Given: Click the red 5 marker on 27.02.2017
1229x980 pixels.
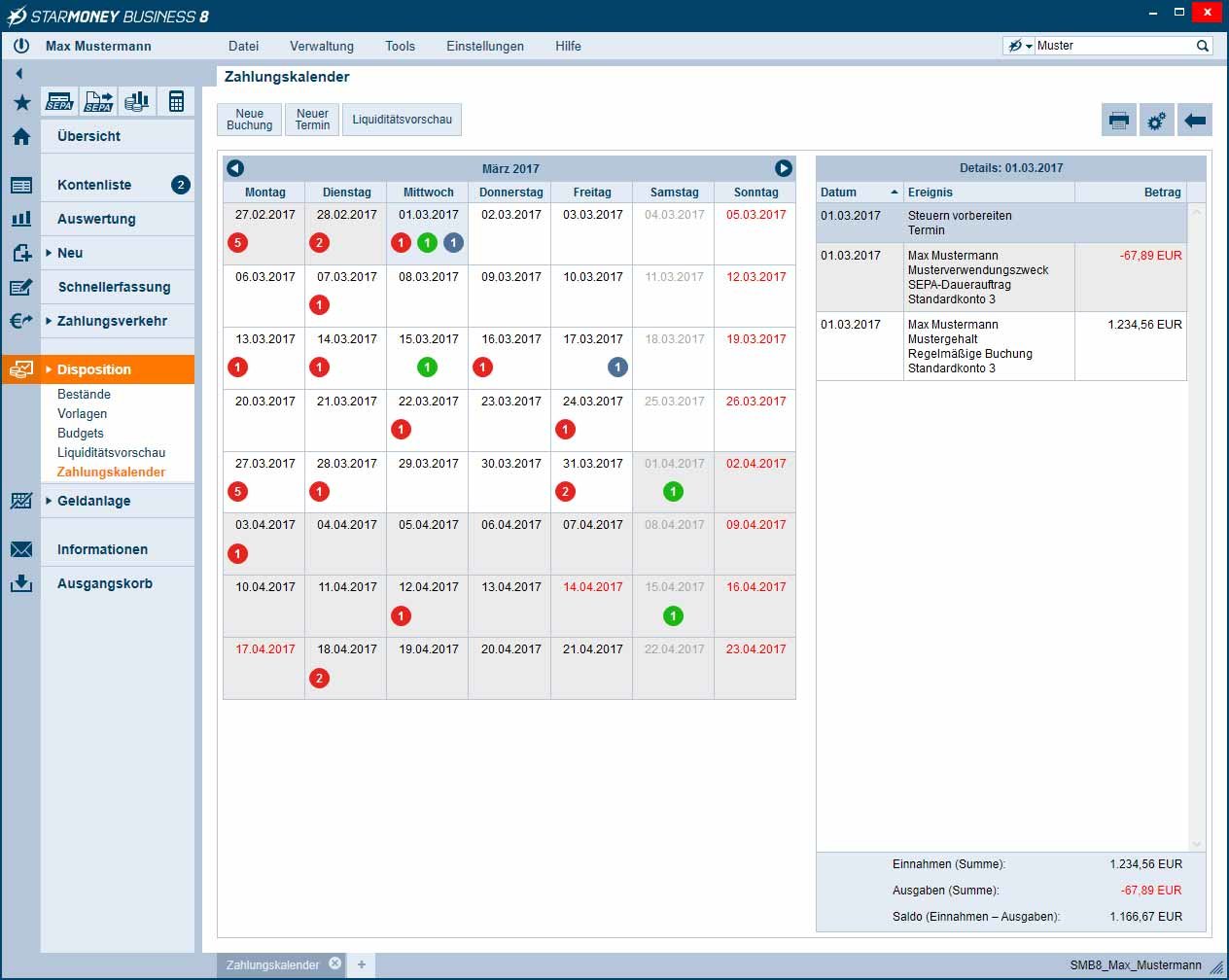Looking at the screenshot, I should [x=237, y=243].
